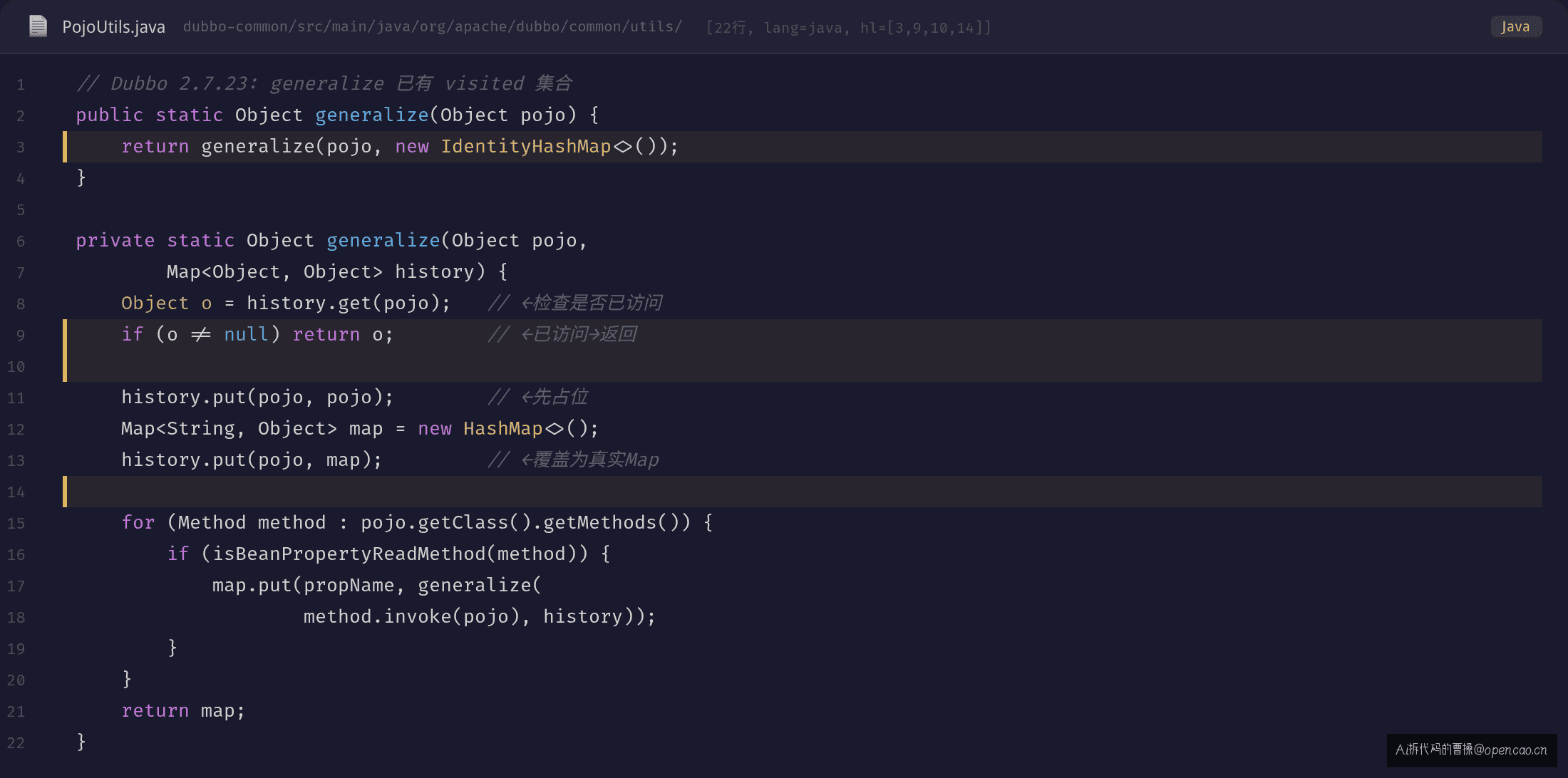1568x778 pixels.
Task: Click 'map.put(propName, generalize(' on line 17
Action: coord(377,585)
